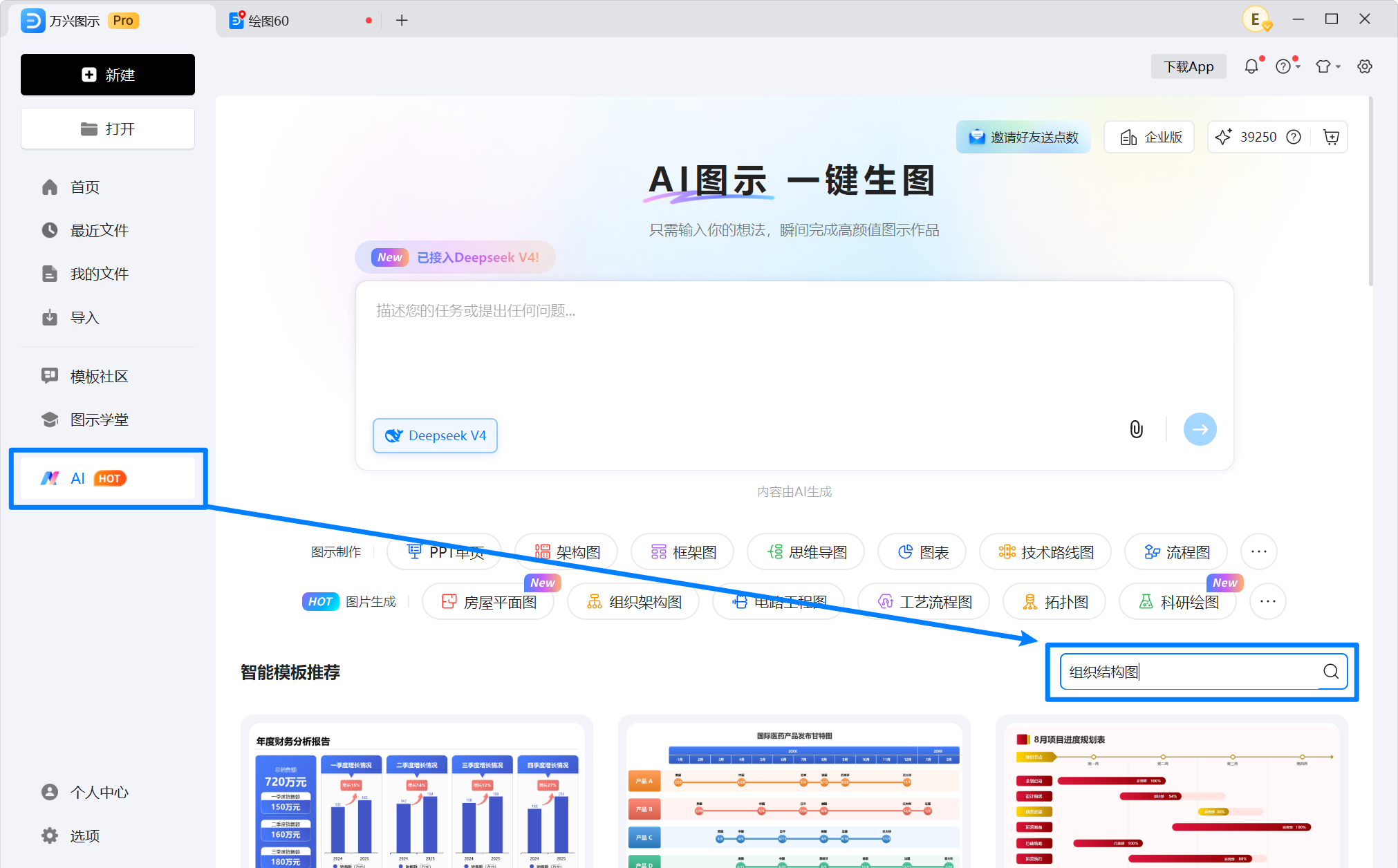Expand more options in 图片生成 row
This screenshot has width=1398, height=868.
[x=1267, y=601]
